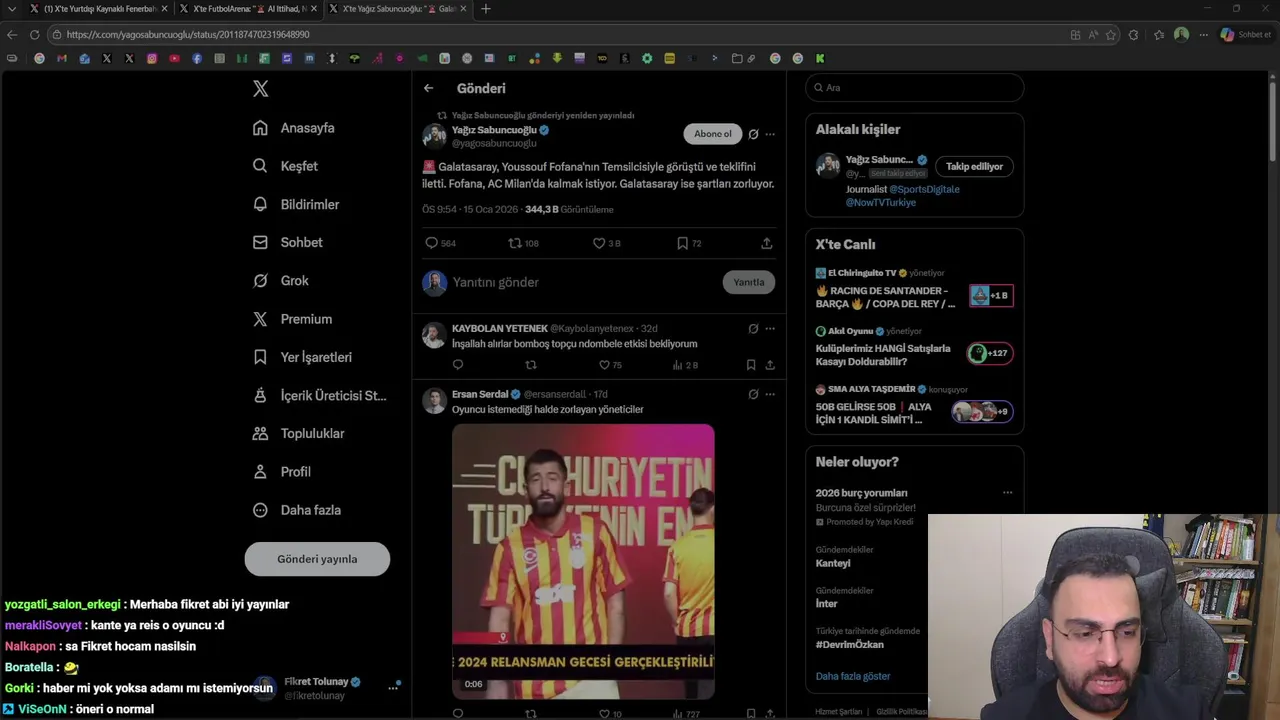Open the Instagram bookmark icon
Viewport: 1280px width, 720px height.
152,58
